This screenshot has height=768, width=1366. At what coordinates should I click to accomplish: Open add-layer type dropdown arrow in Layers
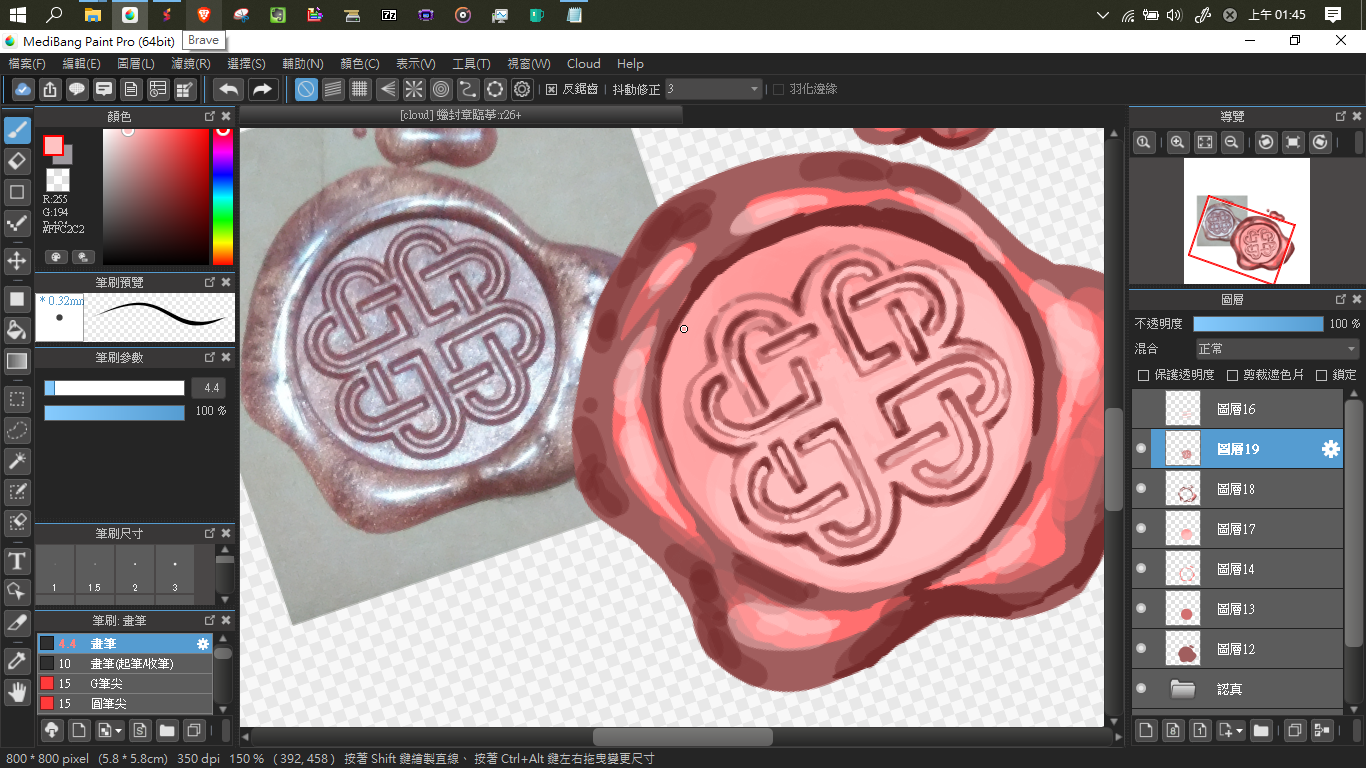[x=1240, y=731]
